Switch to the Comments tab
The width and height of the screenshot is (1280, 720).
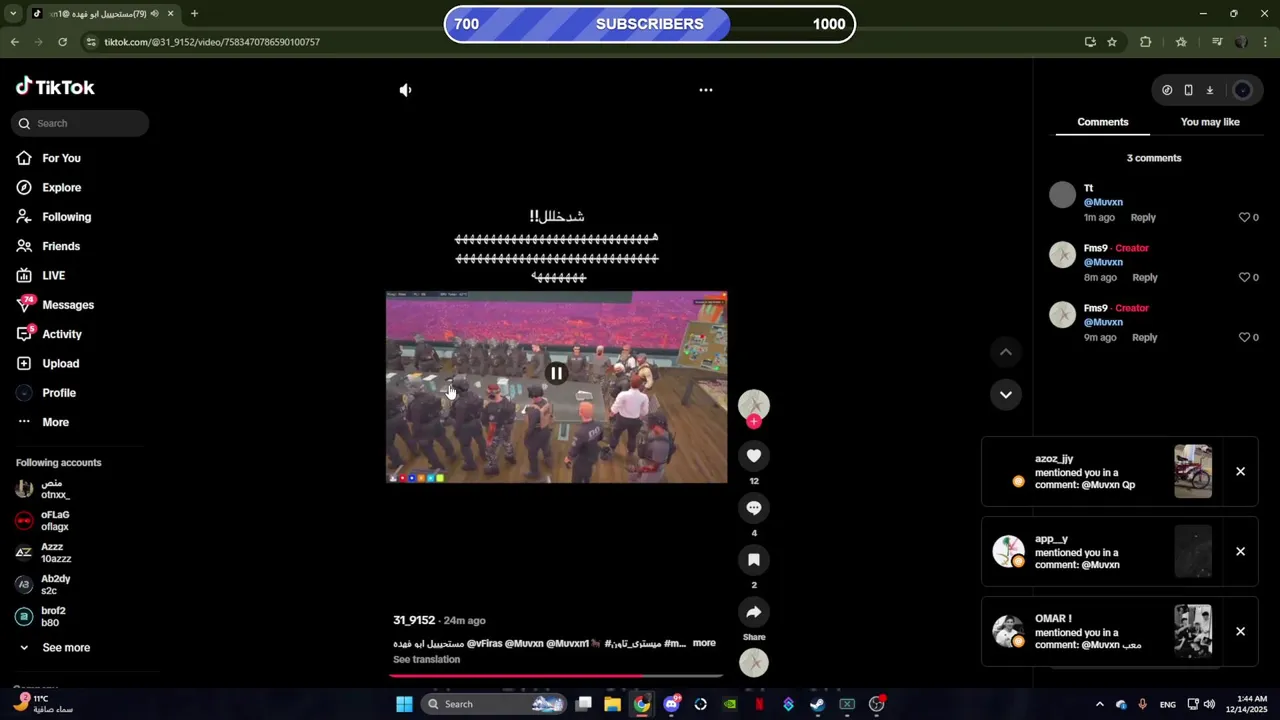[1103, 122]
